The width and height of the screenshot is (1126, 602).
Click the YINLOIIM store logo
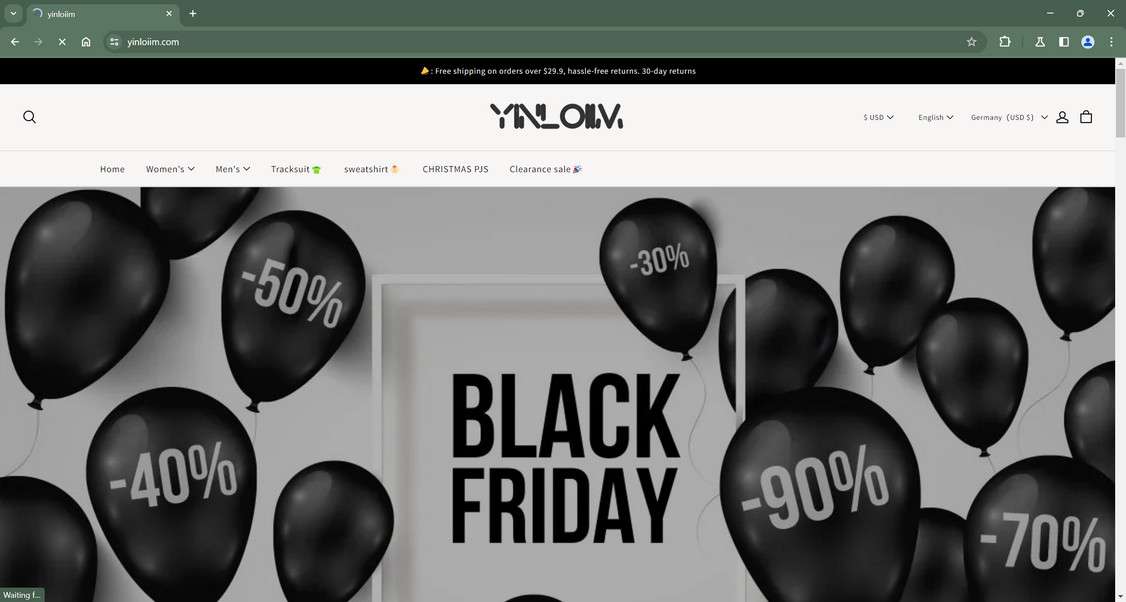[x=557, y=116]
